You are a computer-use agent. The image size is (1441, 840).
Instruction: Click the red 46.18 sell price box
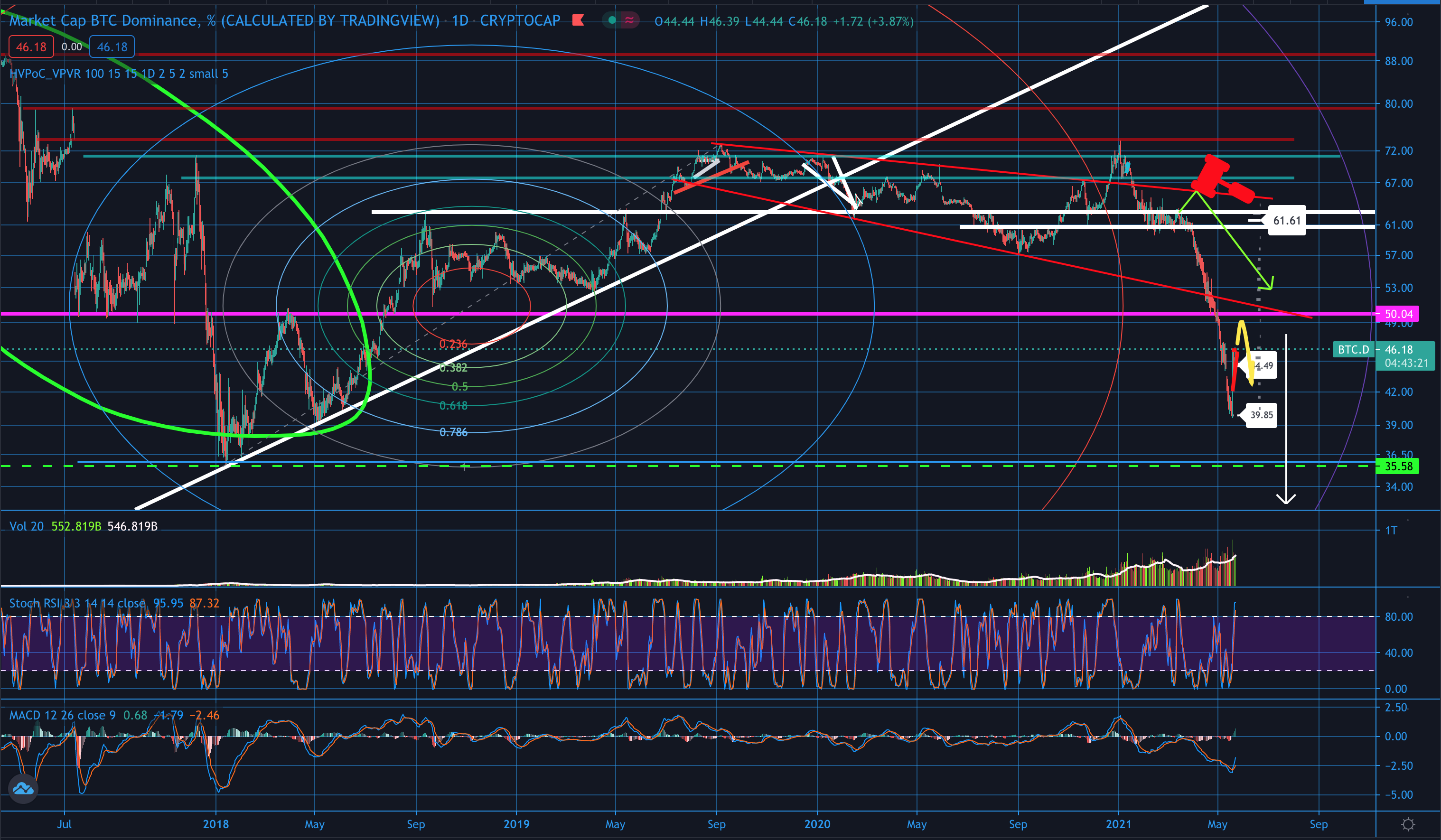(31, 47)
